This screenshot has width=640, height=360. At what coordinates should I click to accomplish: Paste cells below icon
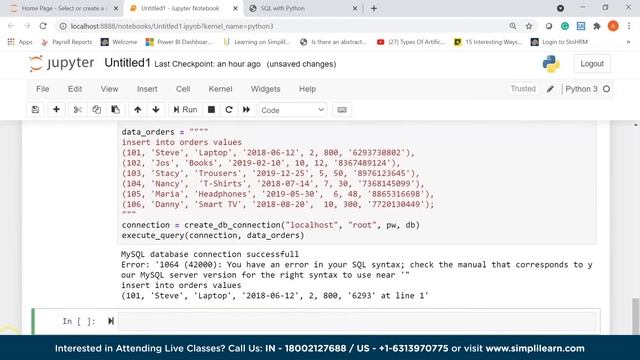116,110
